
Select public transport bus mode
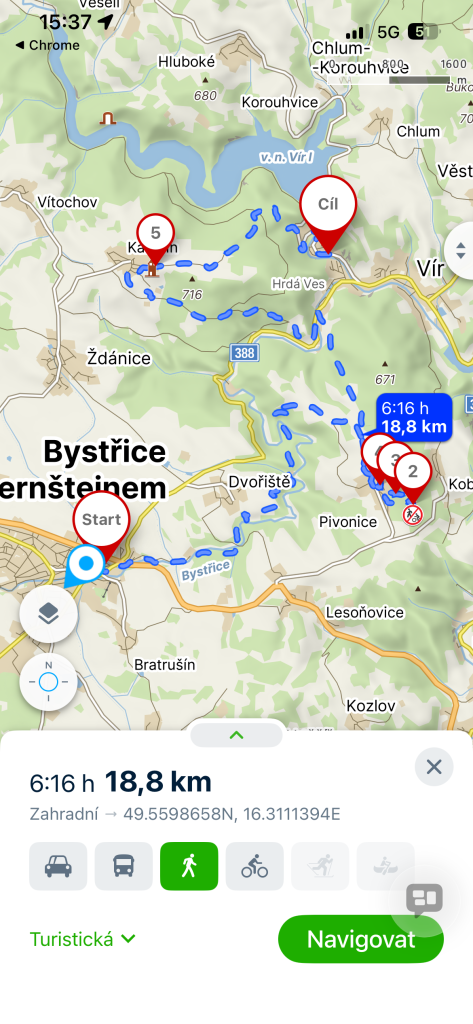click(123, 866)
